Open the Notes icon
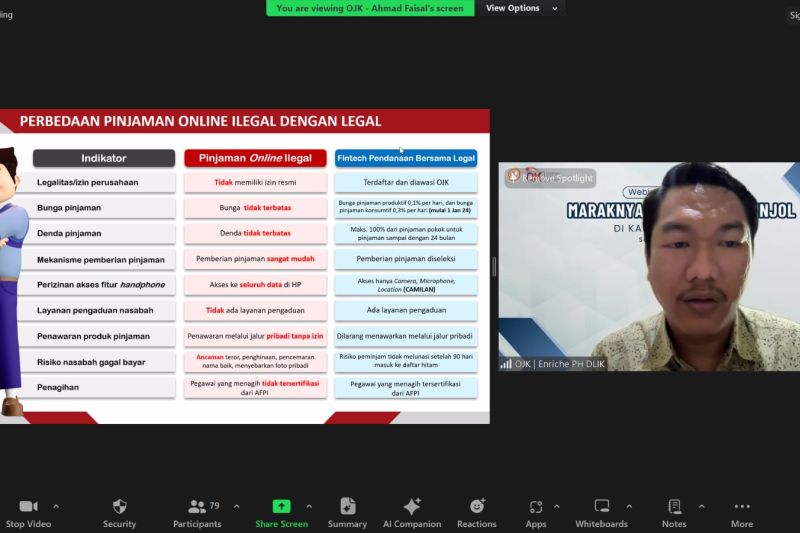This screenshot has width=800, height=533. coord(674,506)
